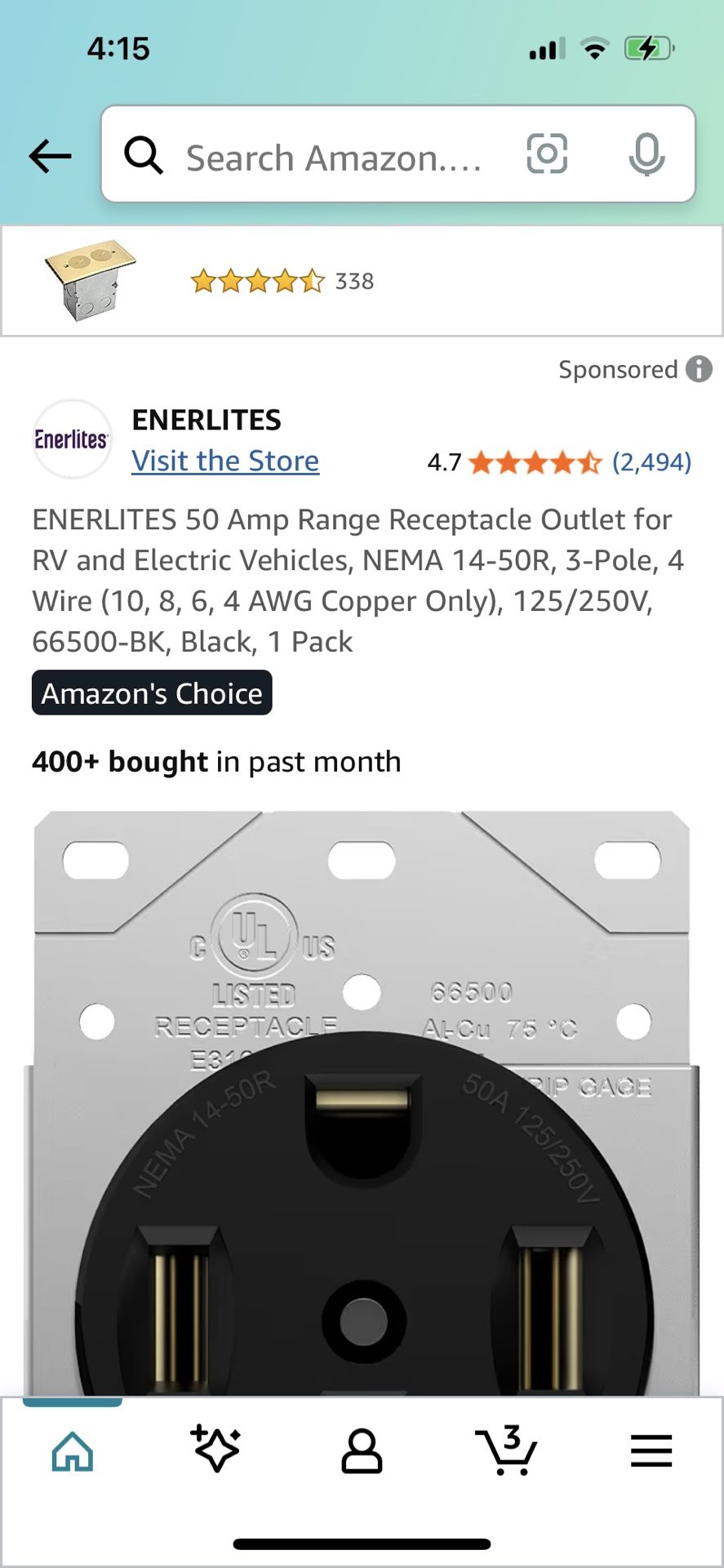Viewport: 724px width, 1568px height.
Task: Tap the Sponsored info icon
Action: coord(699,369)
